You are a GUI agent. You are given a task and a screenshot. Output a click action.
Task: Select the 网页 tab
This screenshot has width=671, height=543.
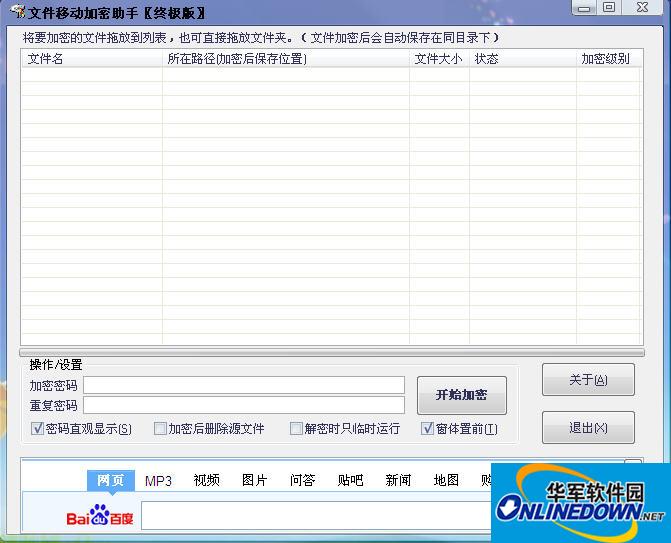click(111, 481)
